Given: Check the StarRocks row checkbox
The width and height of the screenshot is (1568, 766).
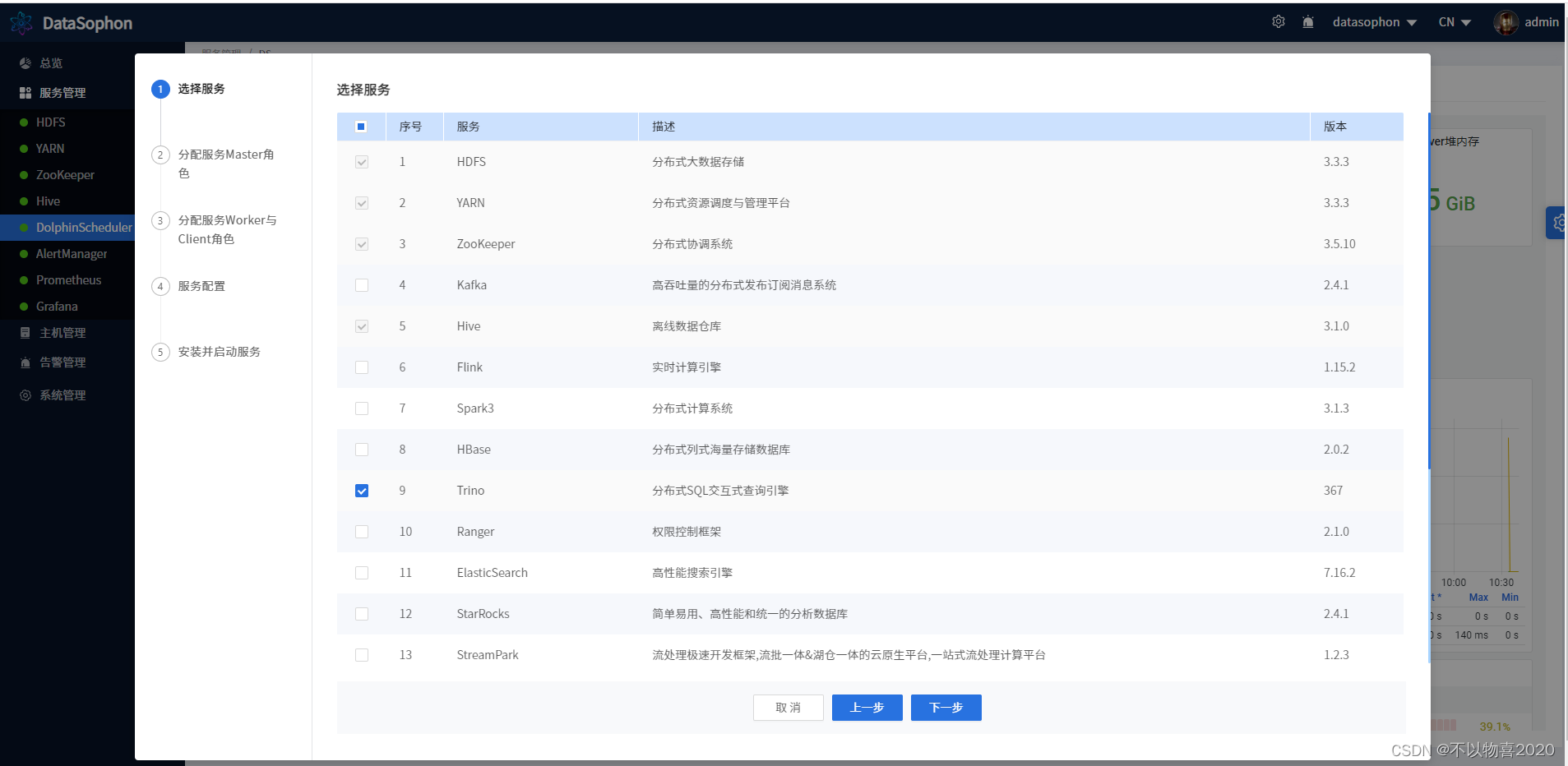Looking at the screenshot, I should point(362,614).
